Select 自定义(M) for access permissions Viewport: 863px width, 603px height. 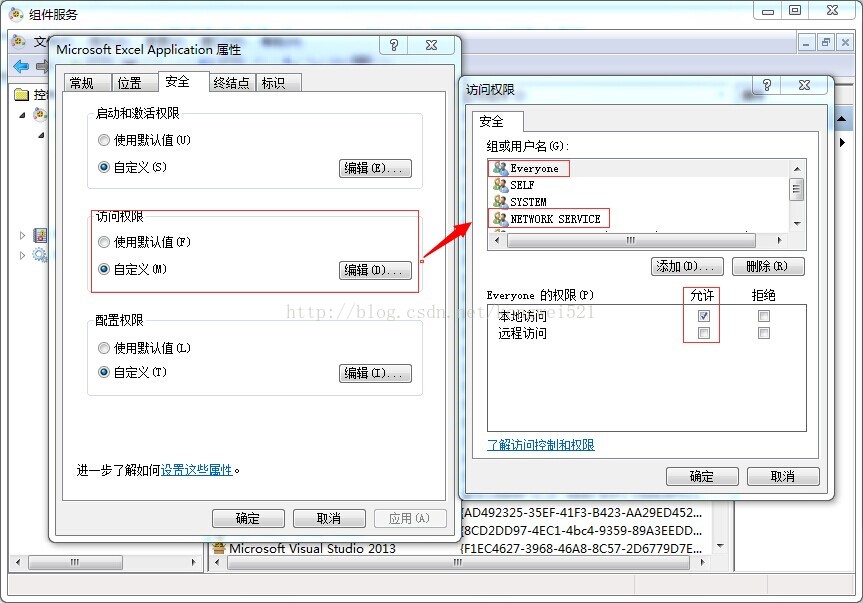103,269
